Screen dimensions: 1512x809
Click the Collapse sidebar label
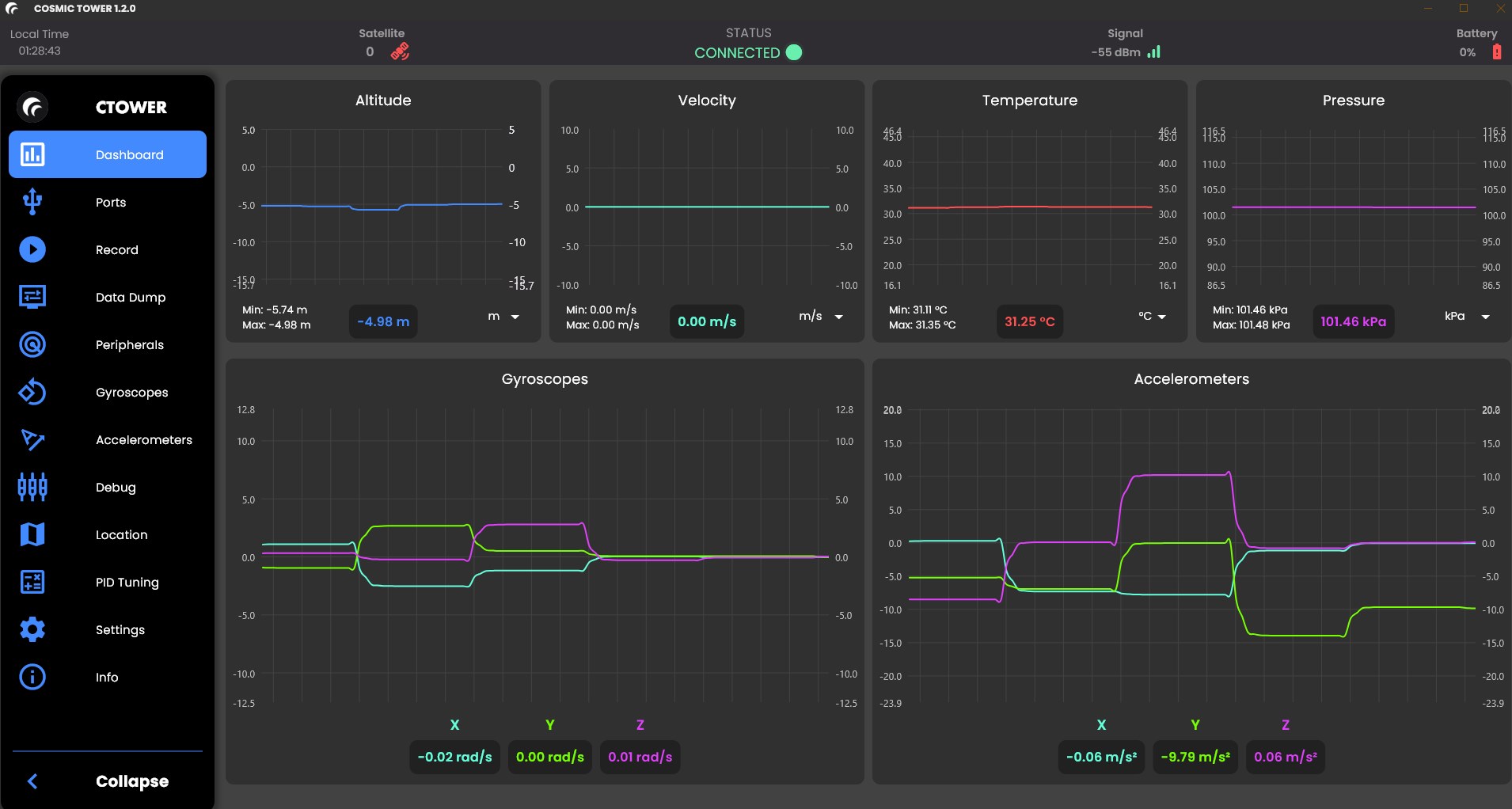(x=132, y=781)
